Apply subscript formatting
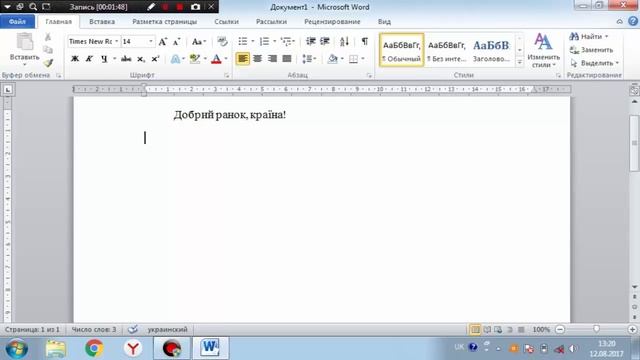This screenshot has width=640, height=360. coord(141,59)
